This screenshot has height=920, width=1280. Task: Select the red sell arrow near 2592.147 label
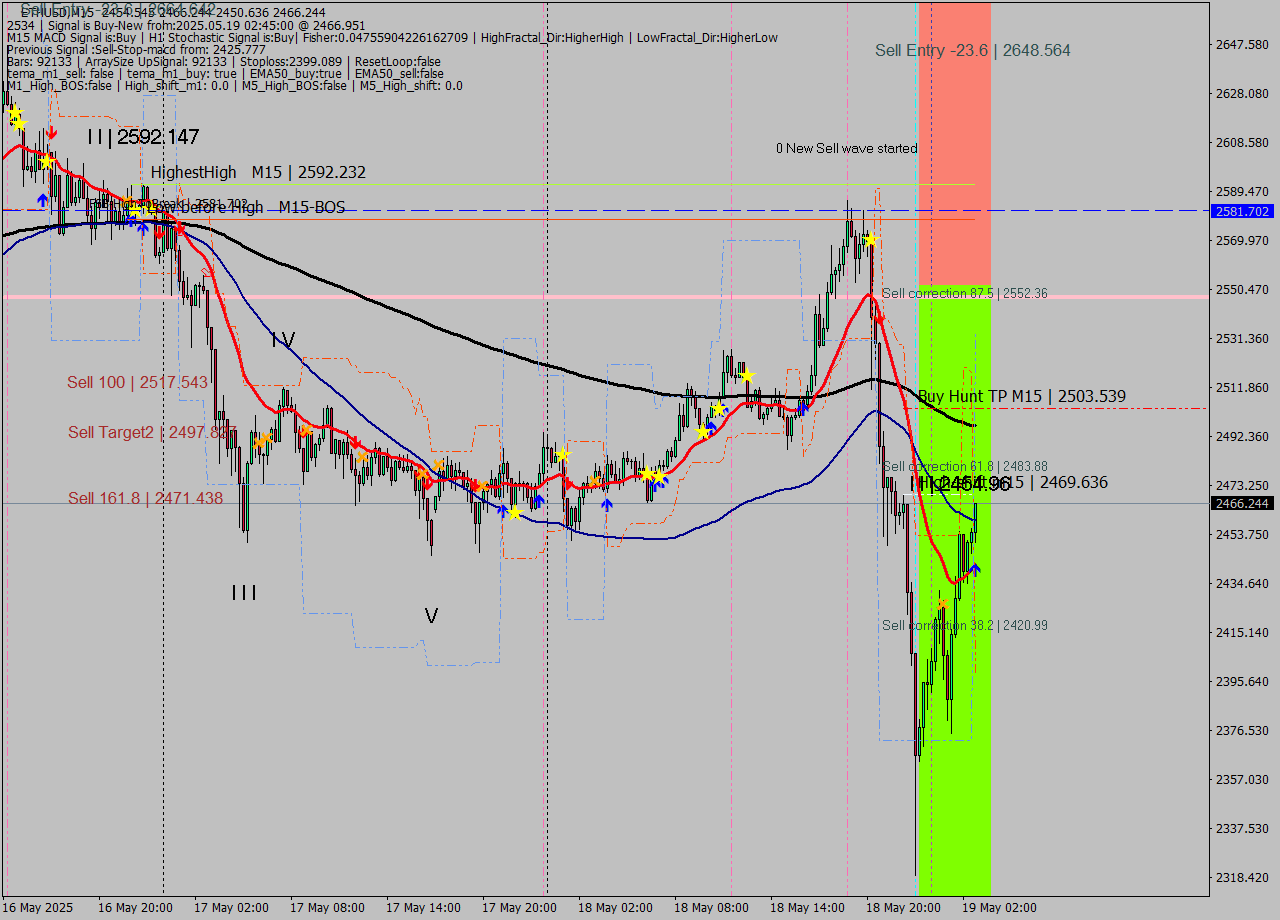52,133
